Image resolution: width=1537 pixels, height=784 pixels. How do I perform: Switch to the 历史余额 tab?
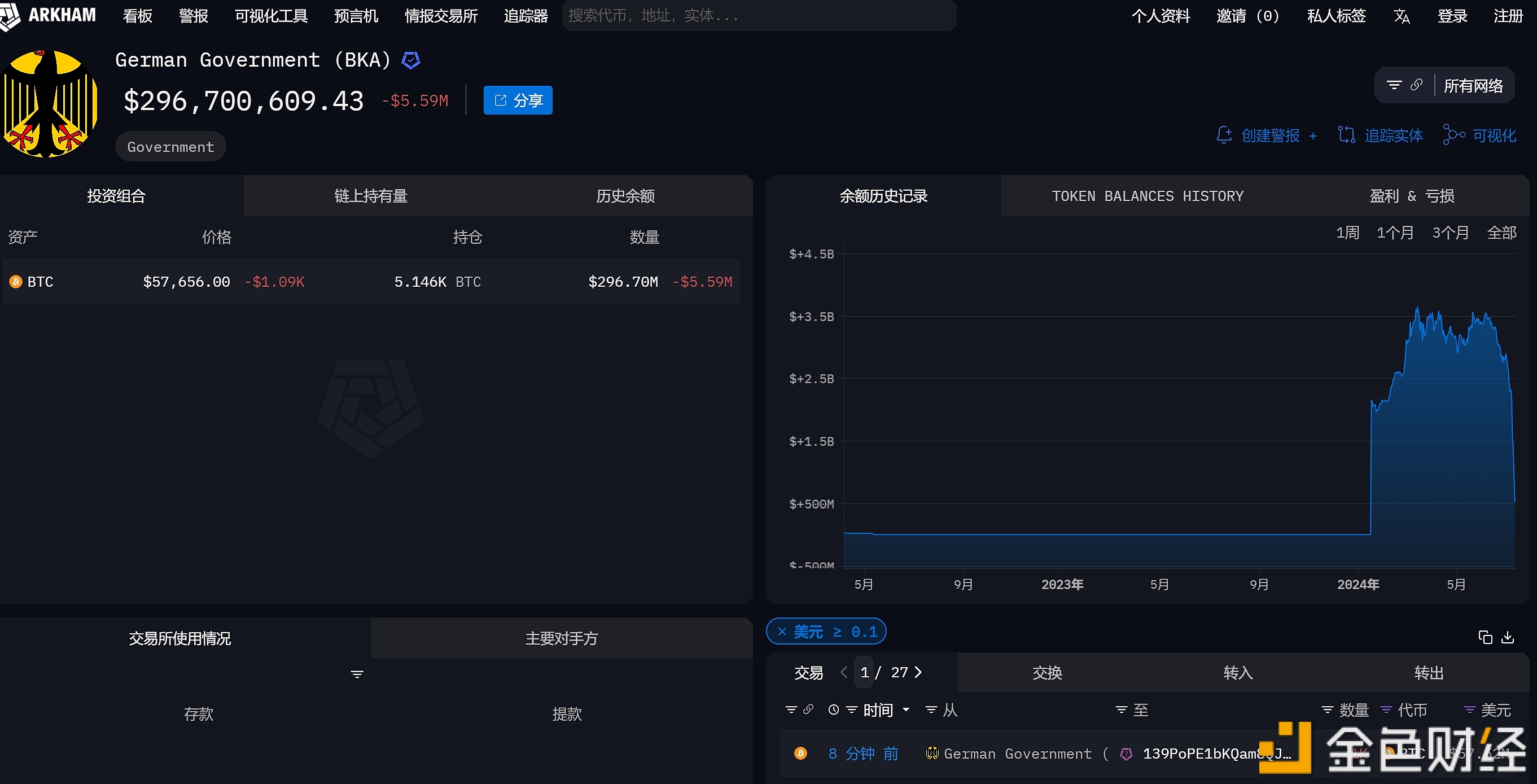point(625,196)
